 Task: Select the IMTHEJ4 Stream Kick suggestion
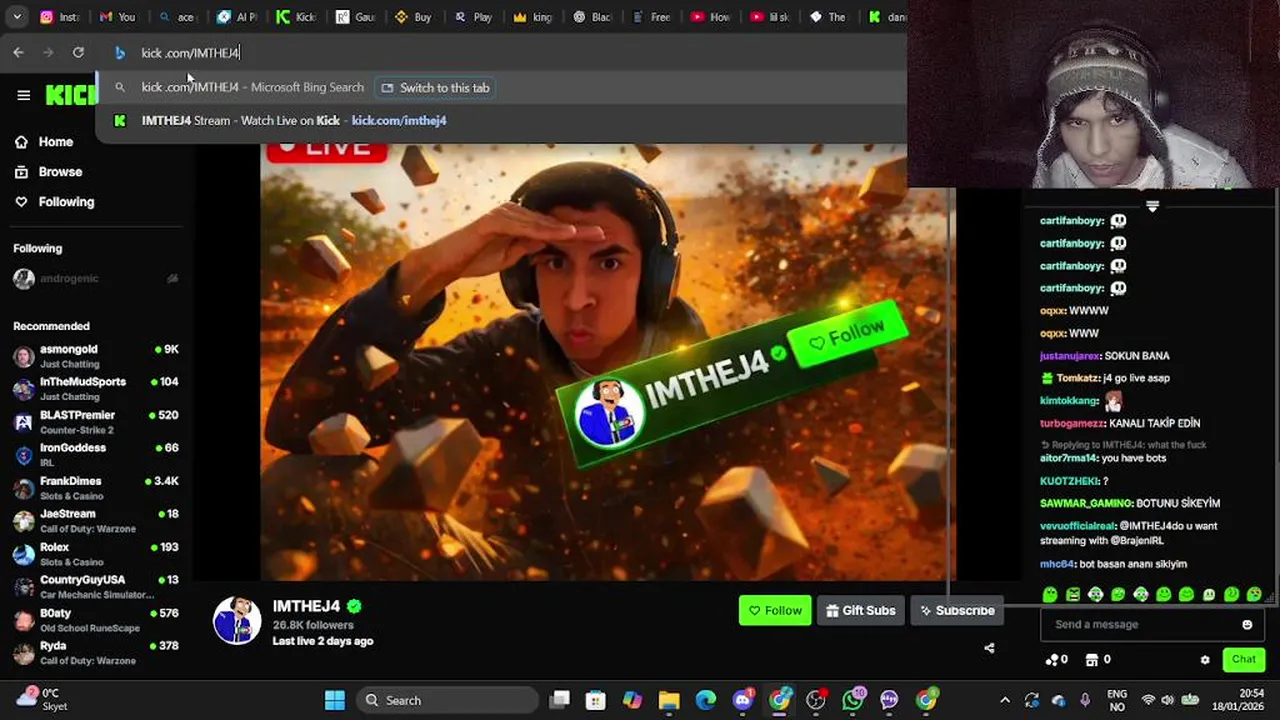pos(500,121)
